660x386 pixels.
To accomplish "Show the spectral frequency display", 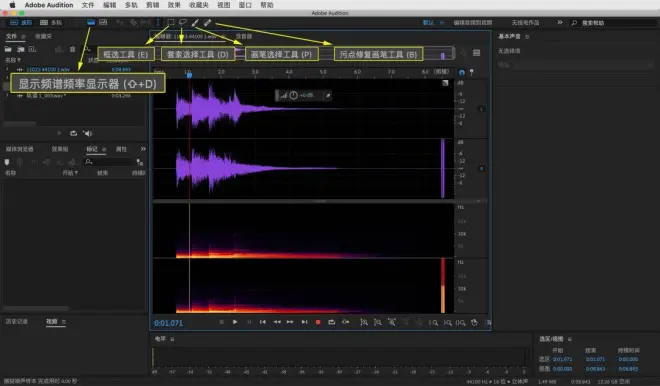I will click(x=91, y=22).
